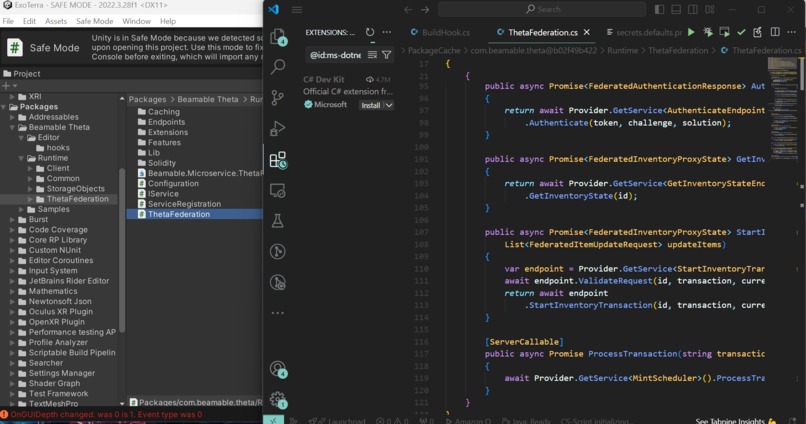Open the Source Control view
The image size is (806, 424).
[278, 97]
